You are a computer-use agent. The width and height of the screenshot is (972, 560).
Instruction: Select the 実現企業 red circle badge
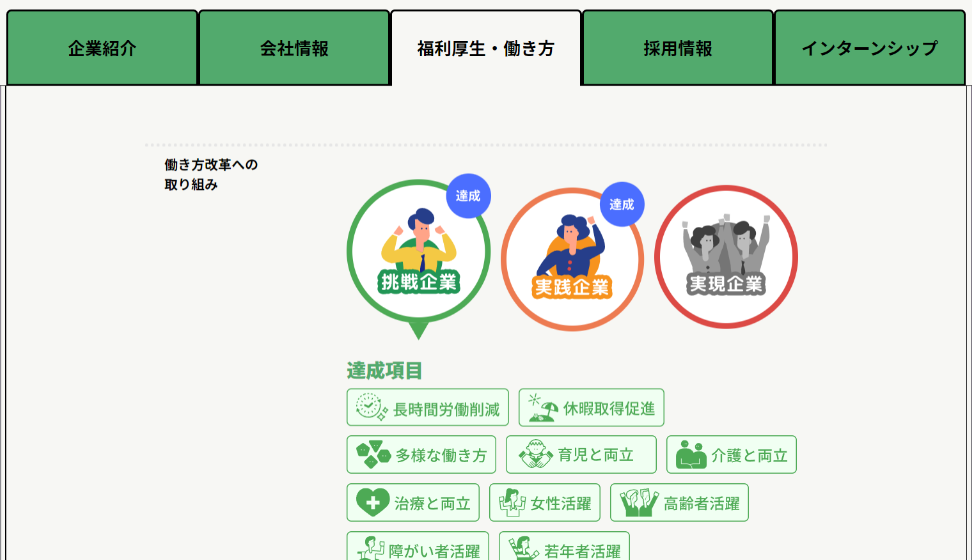coord(726,257)
